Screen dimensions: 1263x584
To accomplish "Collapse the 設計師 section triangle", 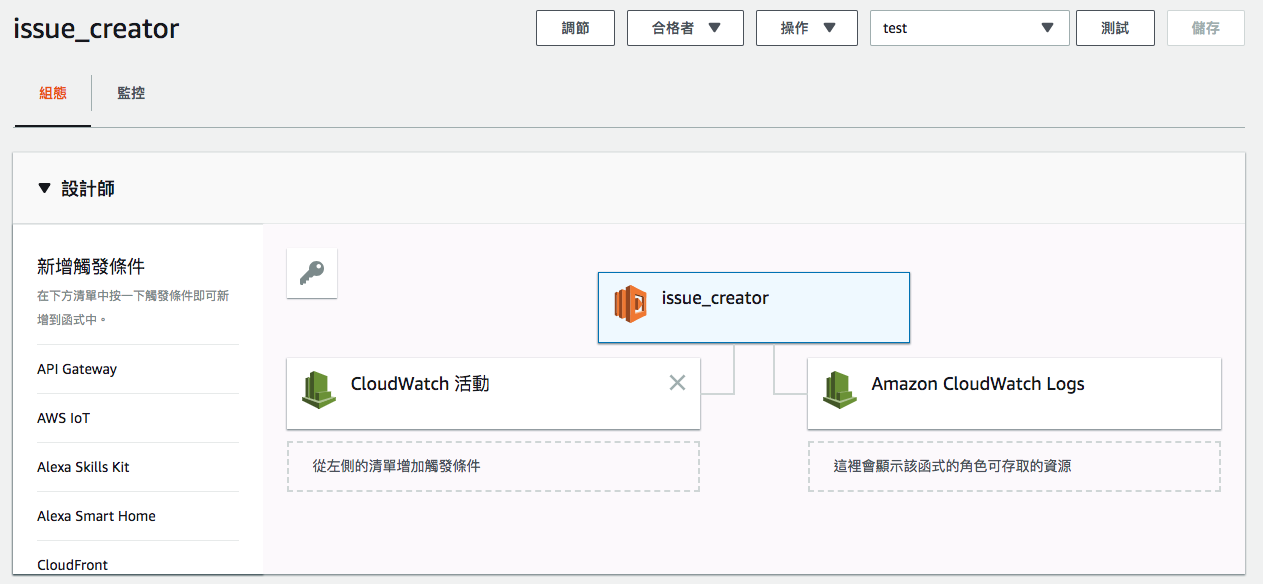I will 43,188.
